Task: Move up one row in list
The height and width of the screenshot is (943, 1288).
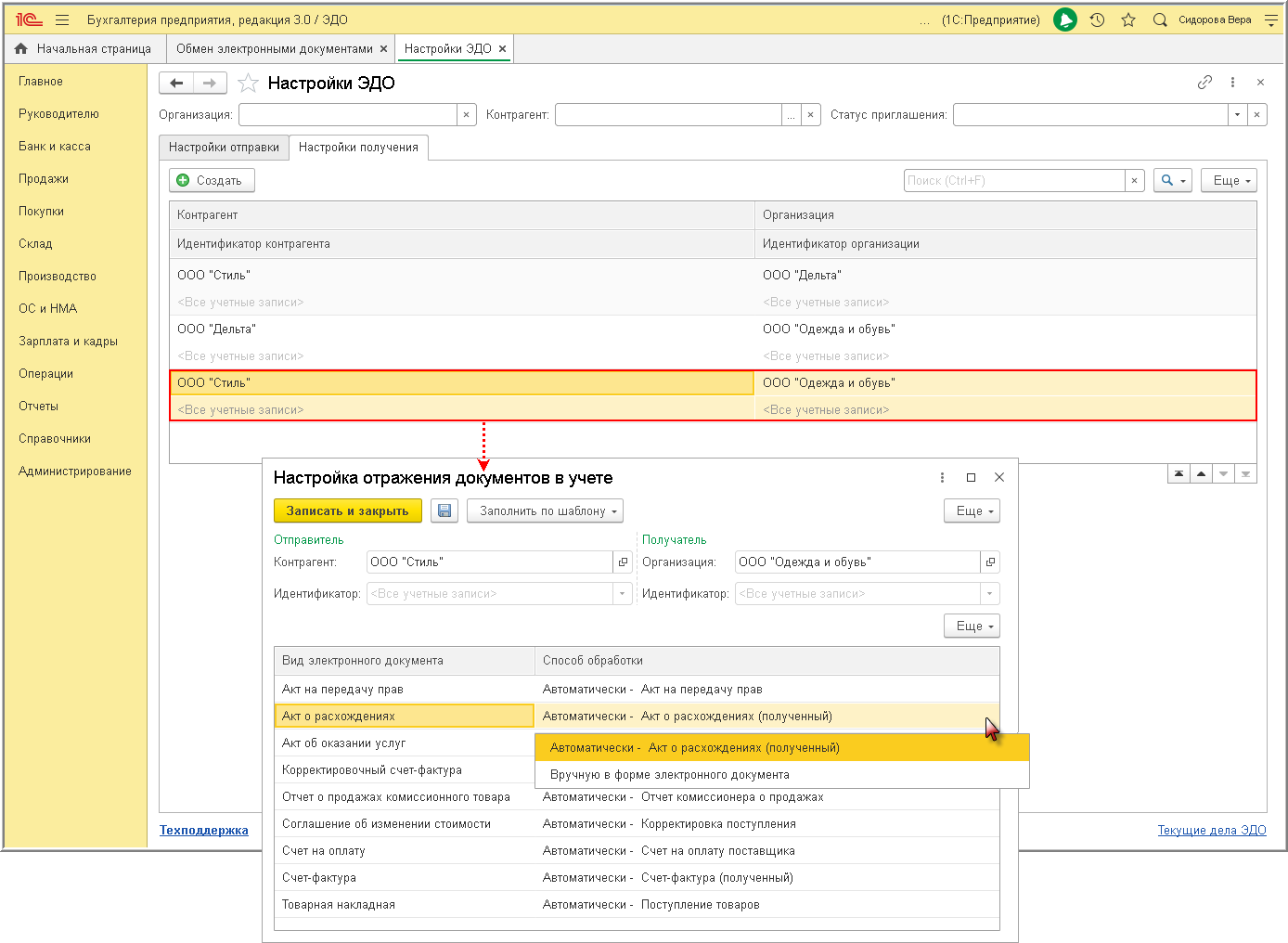Action: [x=1201, y=474]
